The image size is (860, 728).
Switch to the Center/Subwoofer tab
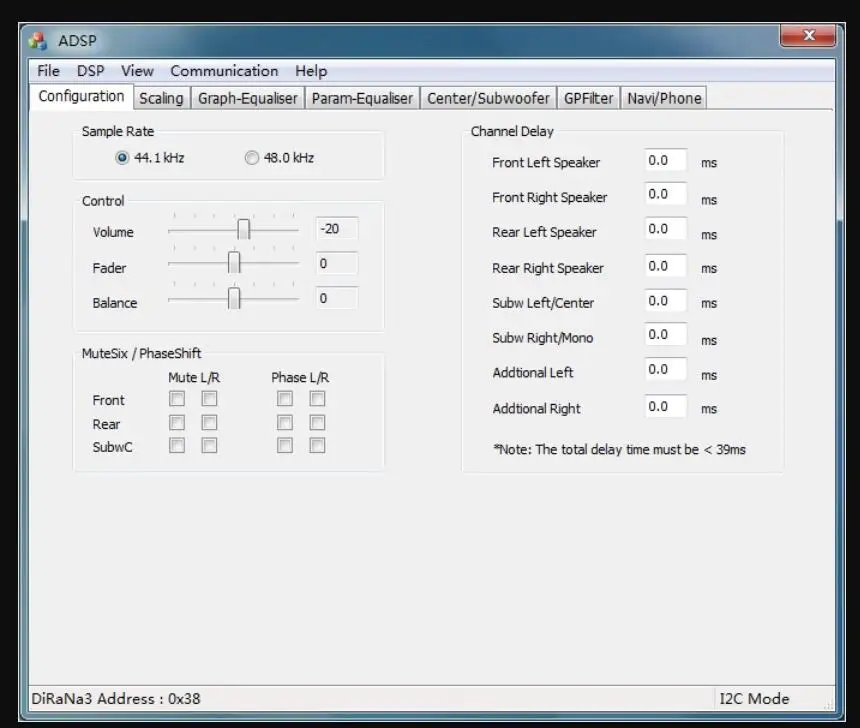[488, 98]
